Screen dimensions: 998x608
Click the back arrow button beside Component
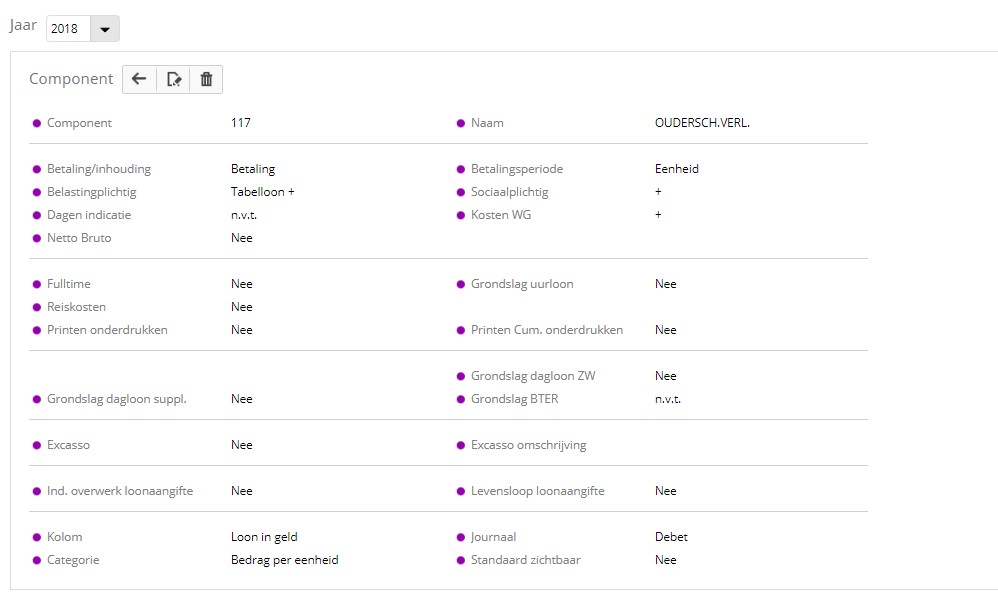(x=139, y=80)
